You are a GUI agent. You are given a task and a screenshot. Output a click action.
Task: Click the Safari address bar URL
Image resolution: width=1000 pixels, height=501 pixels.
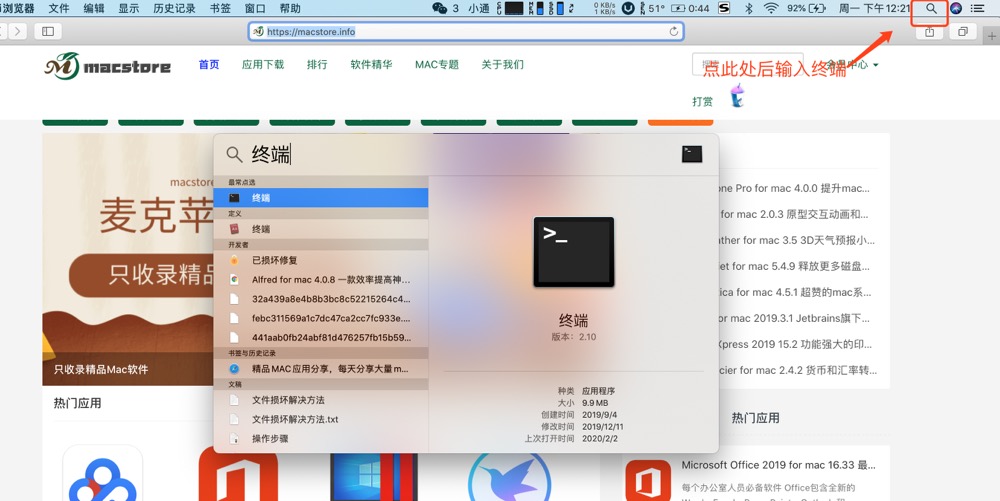click(466, 31)
